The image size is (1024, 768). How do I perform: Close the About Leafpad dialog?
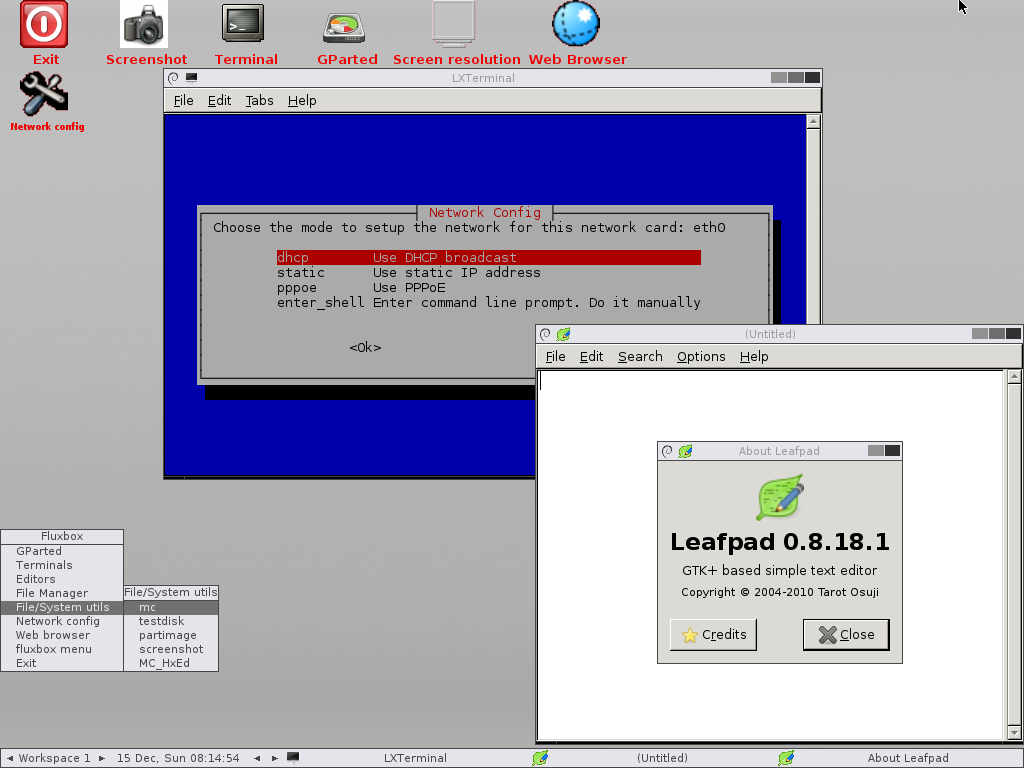click(846, 635)
